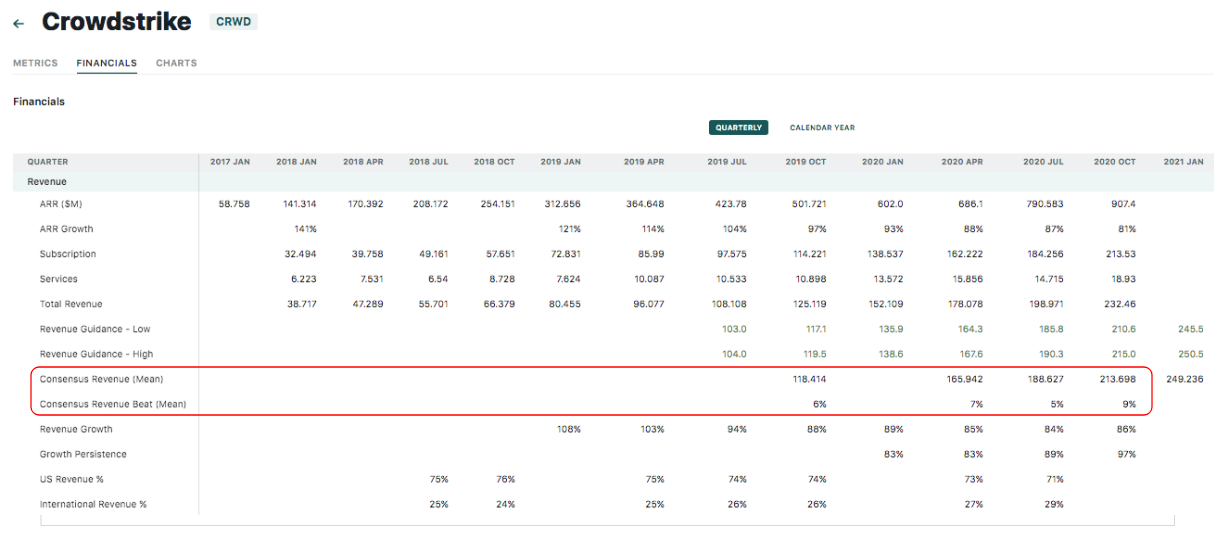This screenshot has height=540, width=1214.
Task: Click Total Revenue value 38.717
Action: pos(300,304)
